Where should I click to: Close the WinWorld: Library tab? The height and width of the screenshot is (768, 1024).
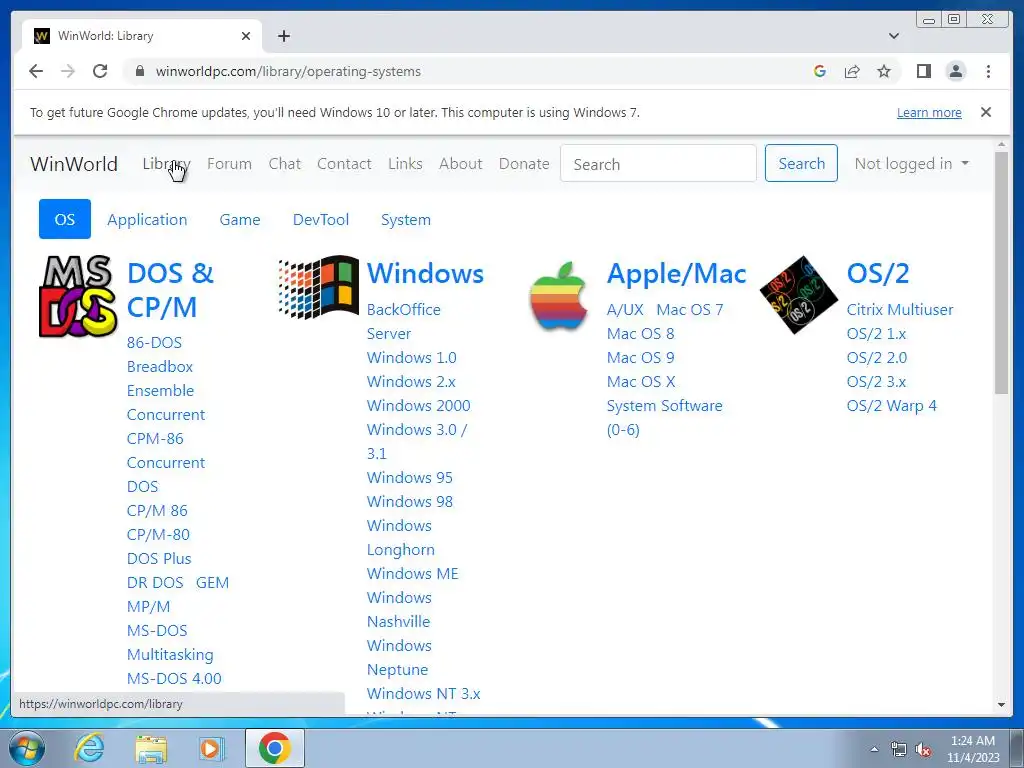[x=246, y=36]
